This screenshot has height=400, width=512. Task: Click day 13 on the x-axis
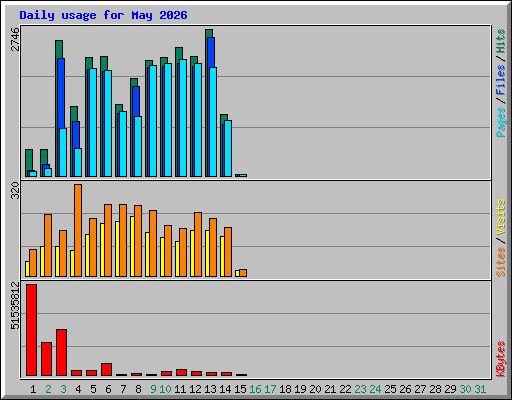point(210,389)
